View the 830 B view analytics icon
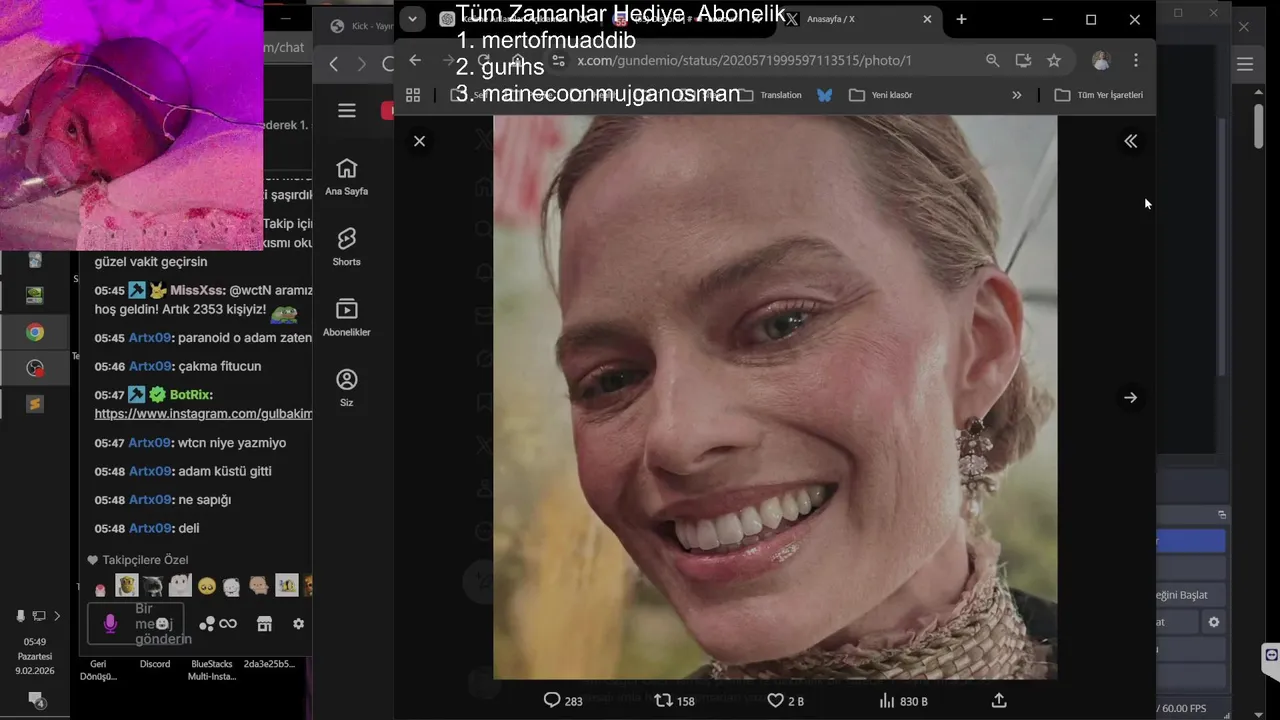The width and height of the screenshot is (1280, 720). pyautogui.click(x=903, y=701)
